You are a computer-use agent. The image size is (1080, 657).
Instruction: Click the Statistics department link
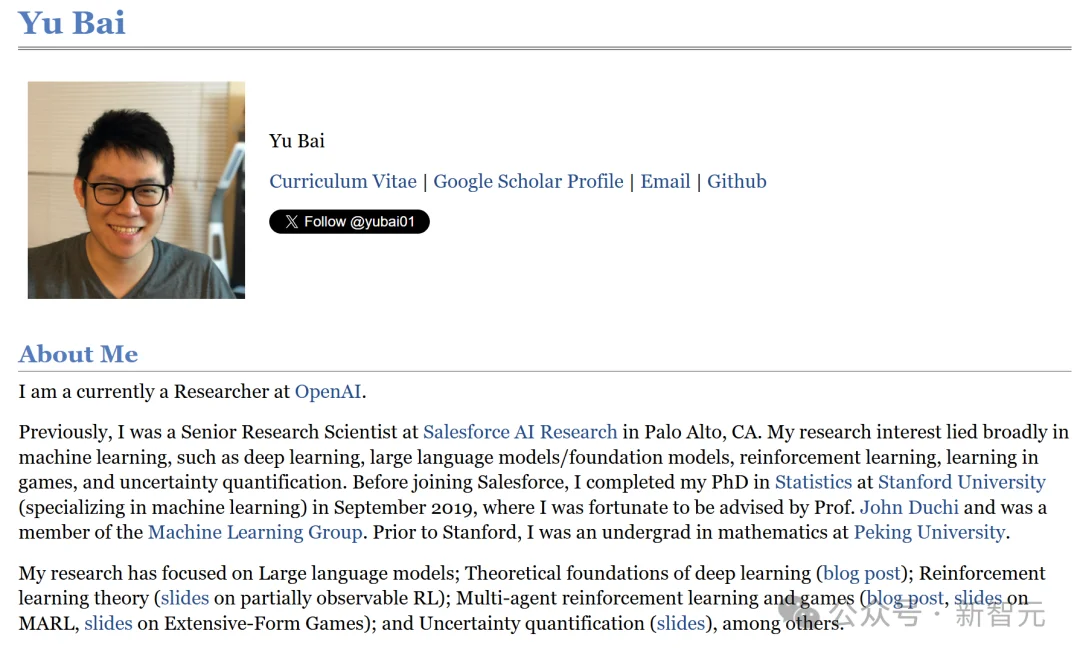pyautogui.click(x=813, y=482)
